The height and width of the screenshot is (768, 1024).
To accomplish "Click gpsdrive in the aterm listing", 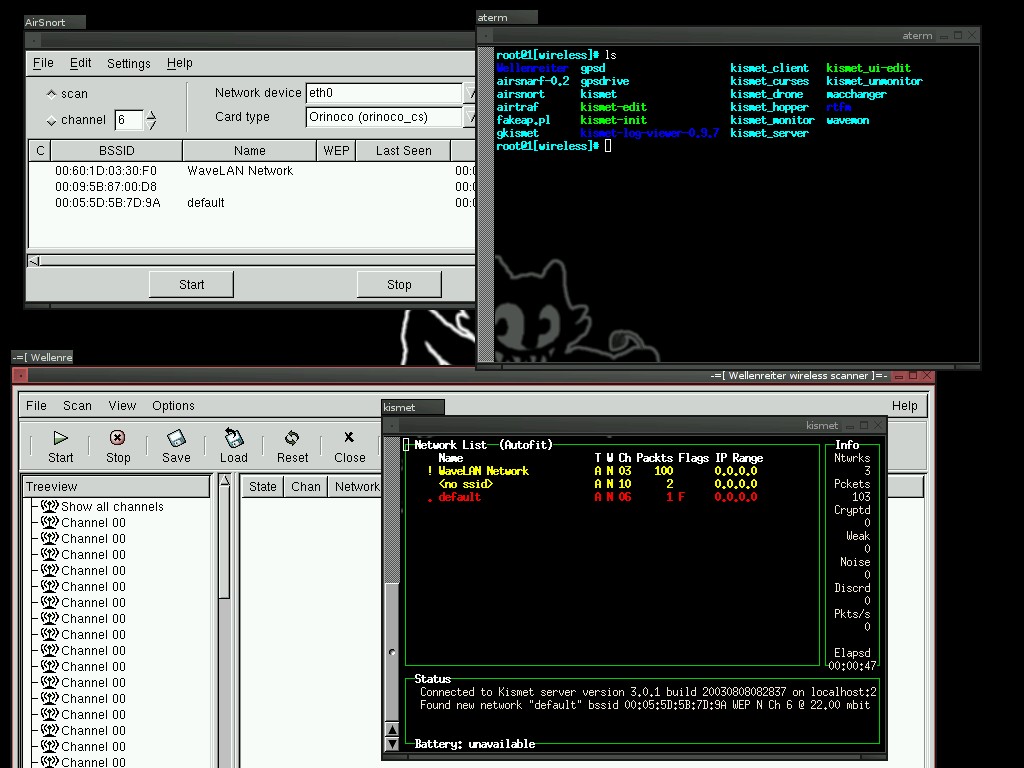I will pyautogui.click(x=605, y=81).
